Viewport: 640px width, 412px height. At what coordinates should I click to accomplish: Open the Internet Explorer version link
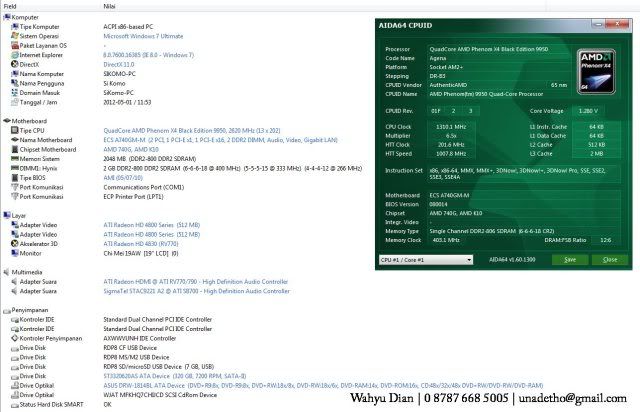coord(149,55)
